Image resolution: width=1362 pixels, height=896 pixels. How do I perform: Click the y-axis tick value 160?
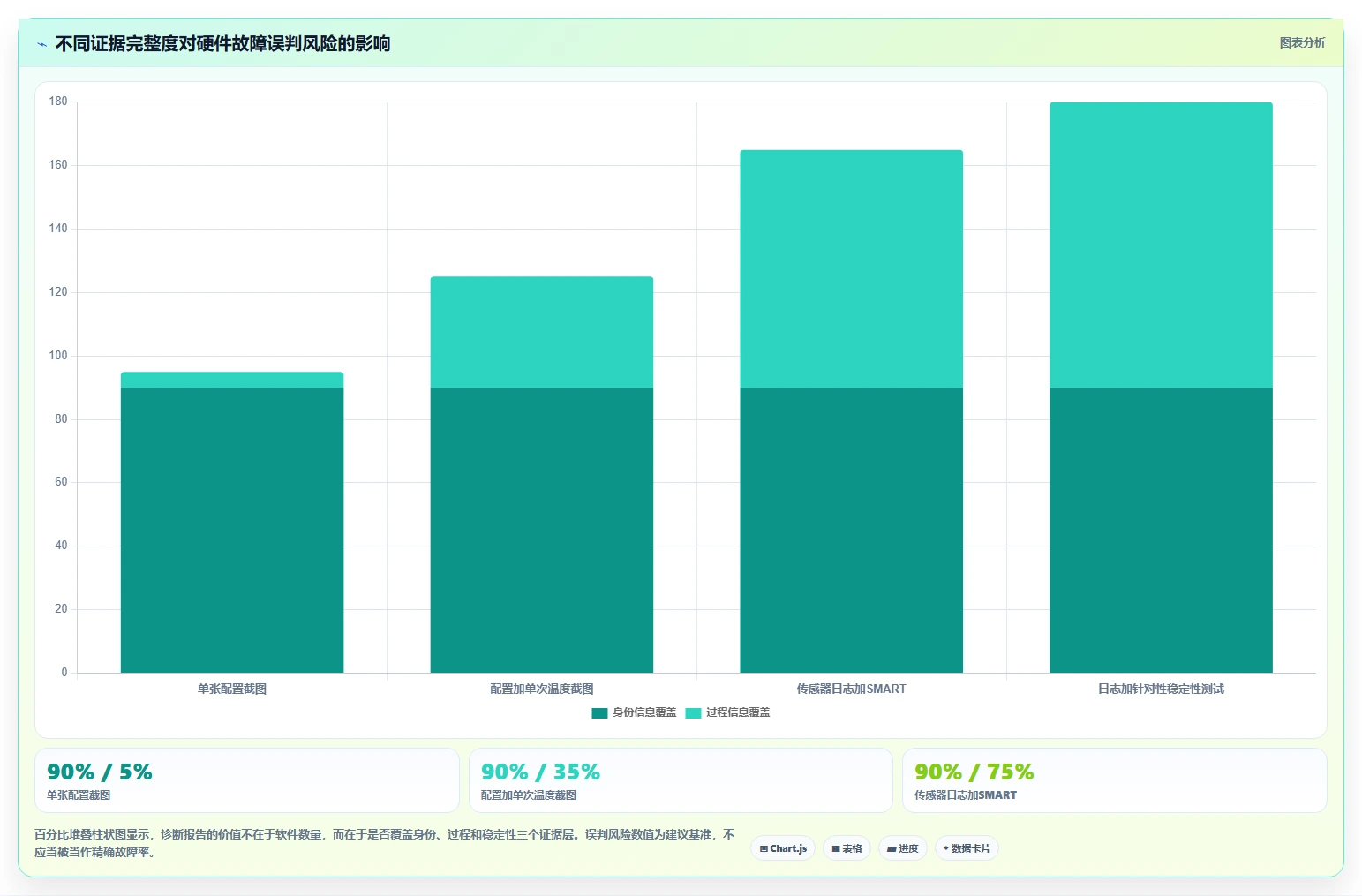pyautogui.click(x=58, y=165)
